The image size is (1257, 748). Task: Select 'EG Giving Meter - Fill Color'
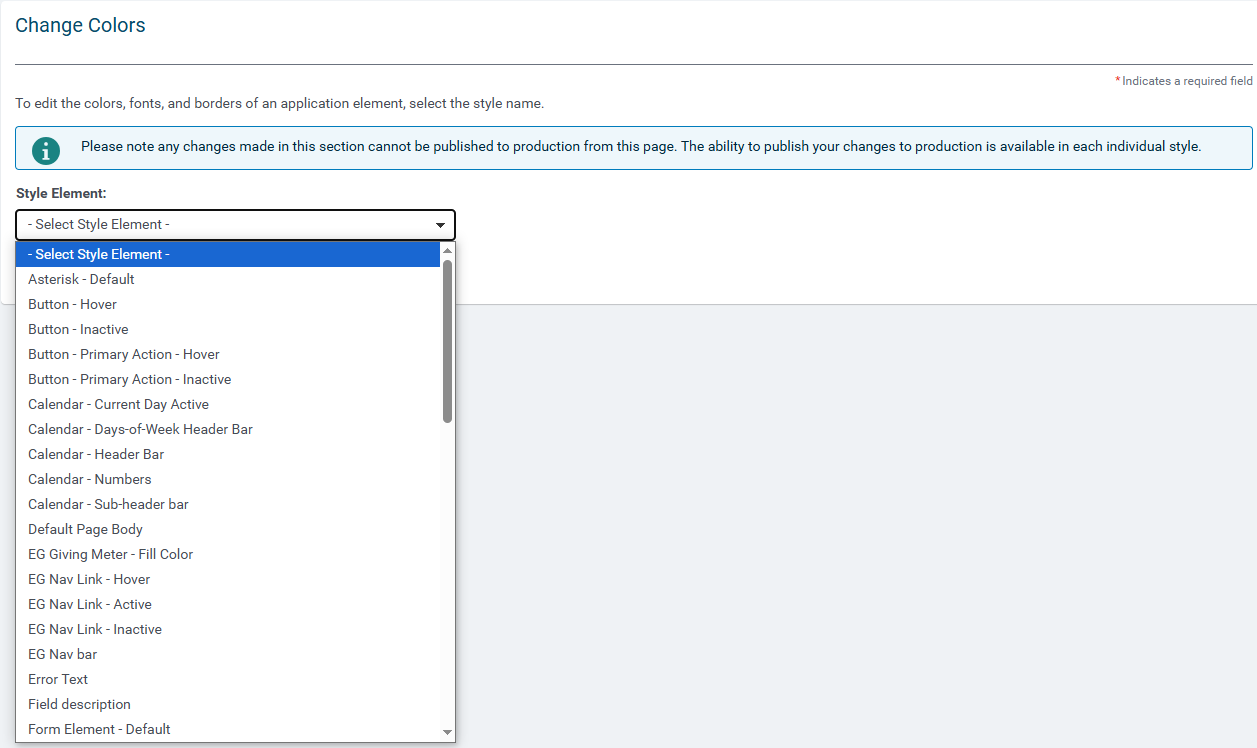pos(228,554)
